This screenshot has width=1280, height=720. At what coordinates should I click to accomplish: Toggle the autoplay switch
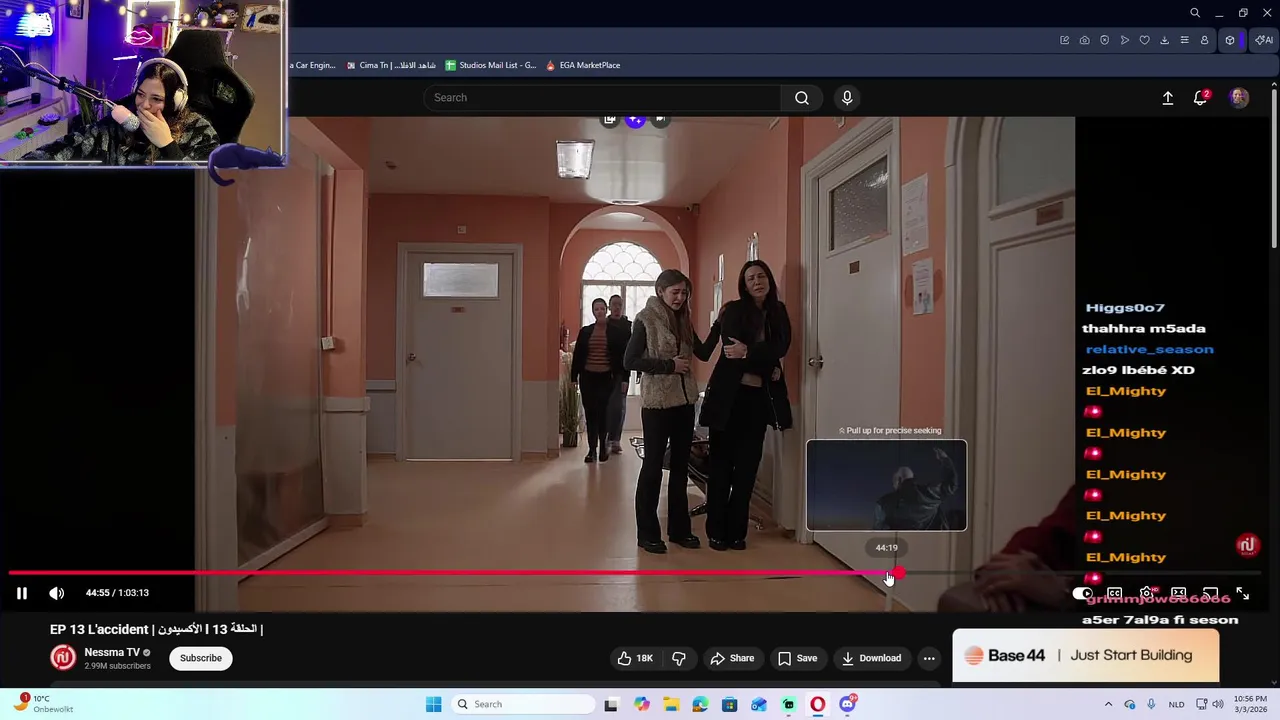[x=1083, y=593]
